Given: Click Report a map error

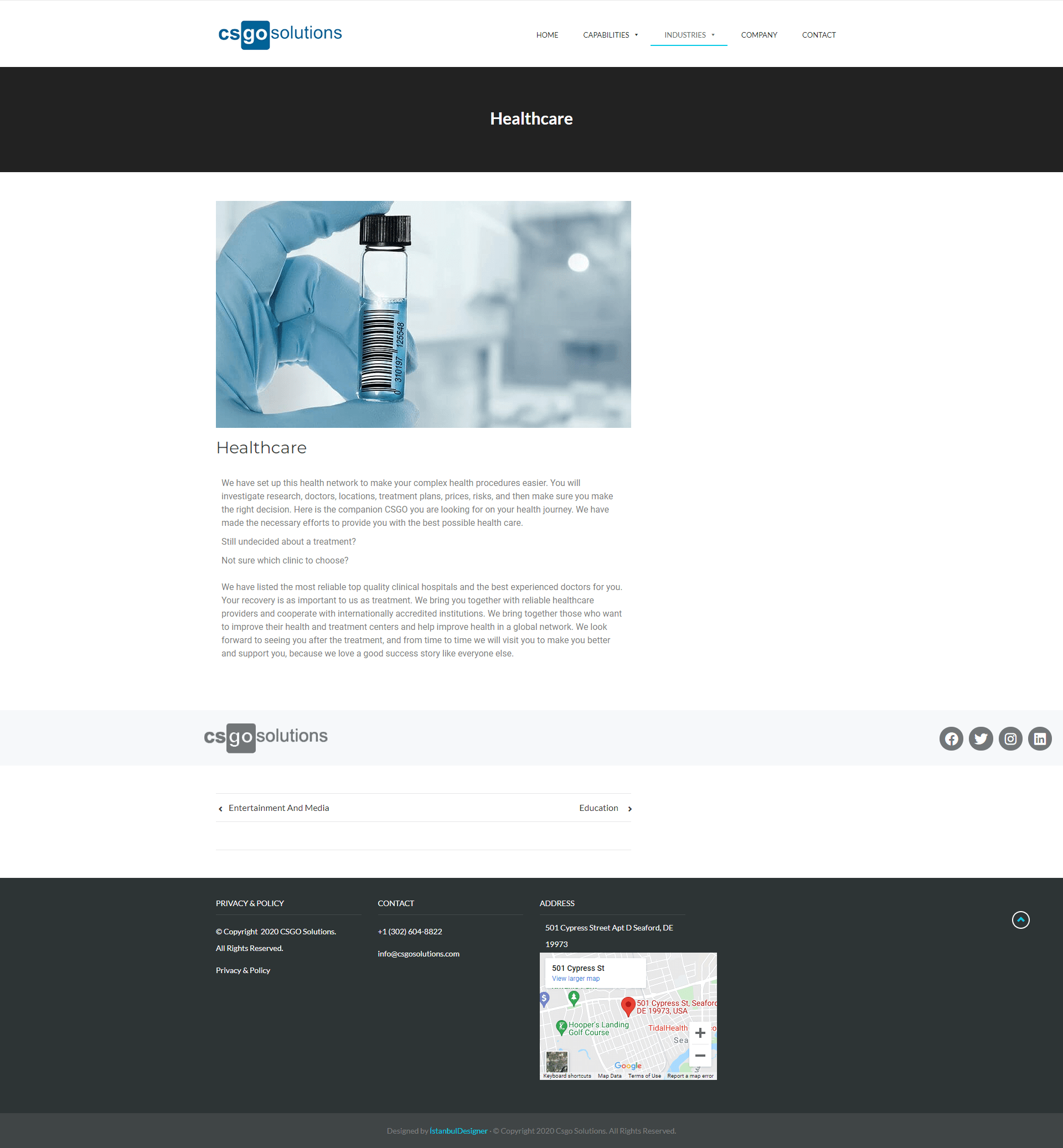Looking at the screenshot, I should tap(690, 1075).
